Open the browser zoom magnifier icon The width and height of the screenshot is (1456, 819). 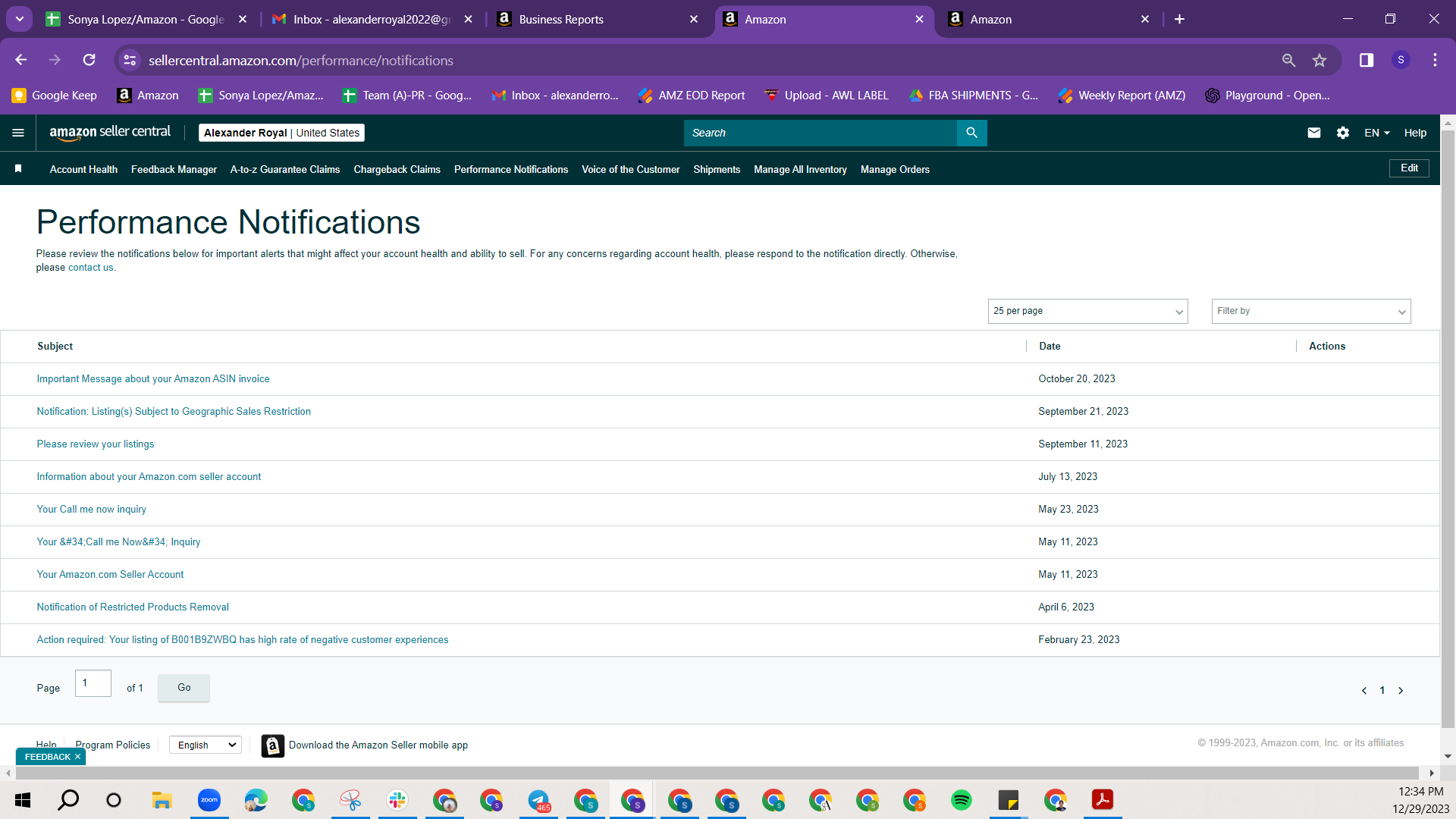(1288, 60)
